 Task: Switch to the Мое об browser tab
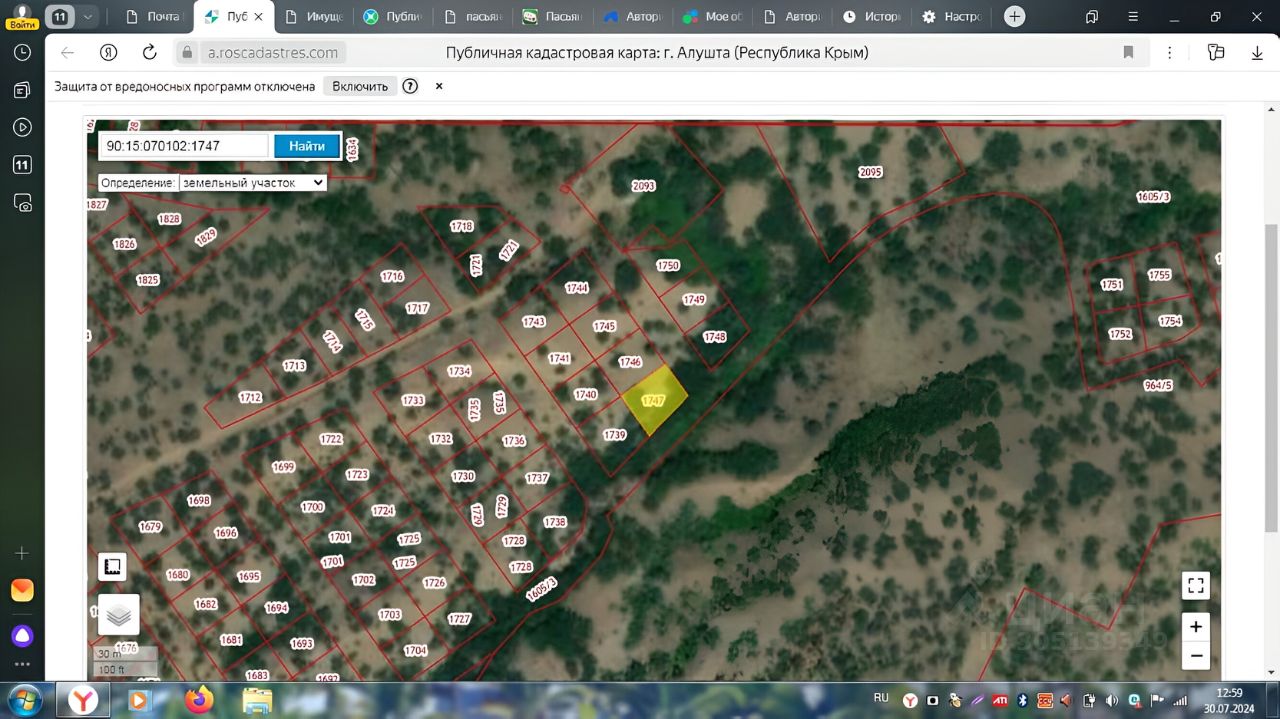click(x=713, y=17)
